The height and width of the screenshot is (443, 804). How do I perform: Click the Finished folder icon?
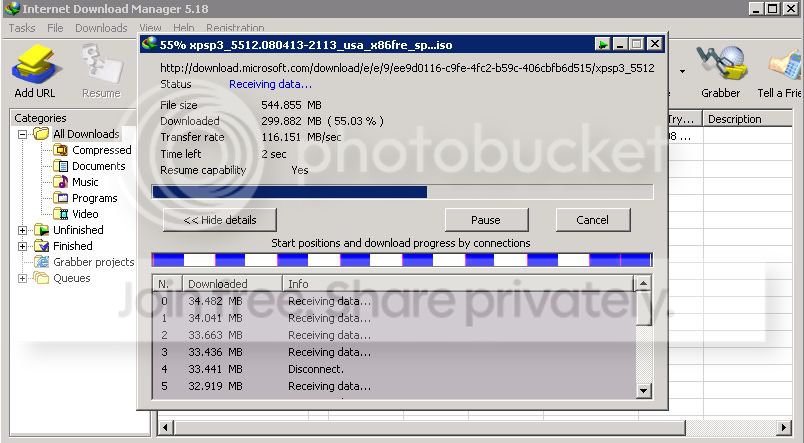pyautogui.click(x=41, y=246)
